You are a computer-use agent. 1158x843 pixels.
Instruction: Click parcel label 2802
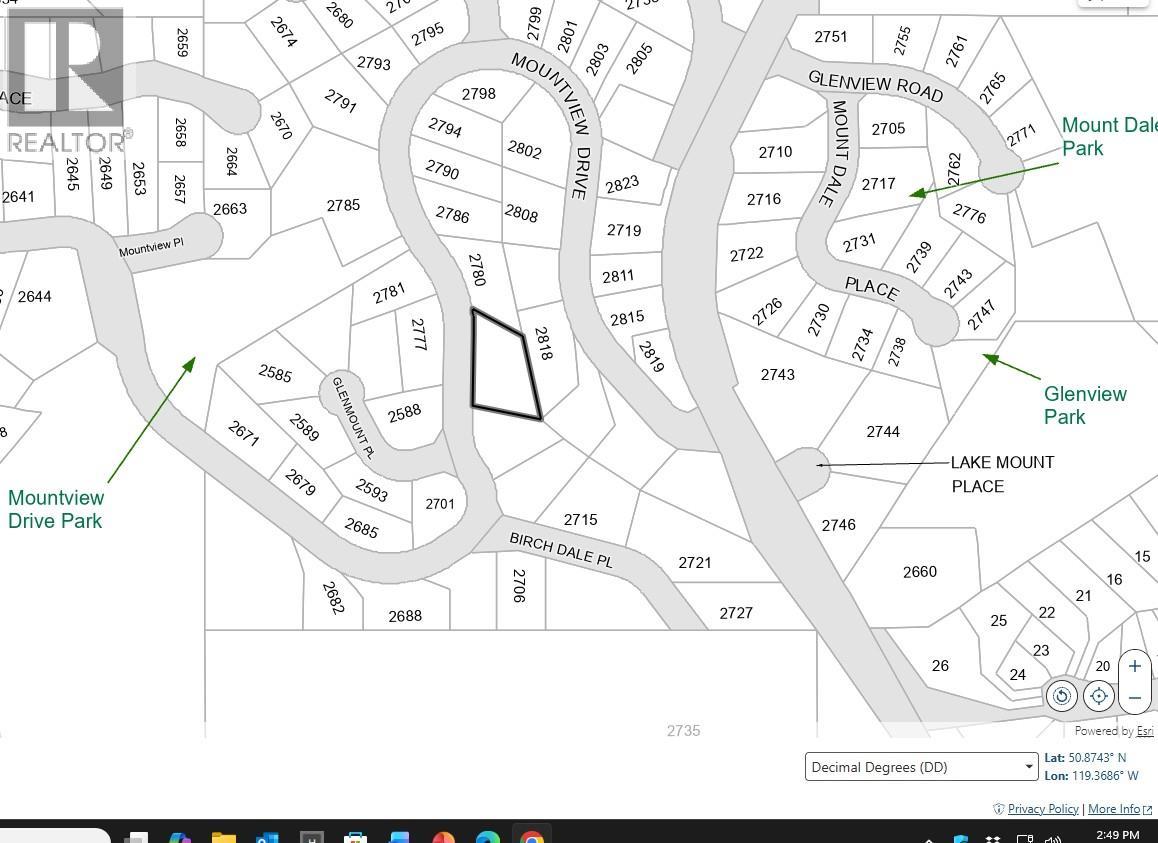pyautogui.click(x=524, y=149)
